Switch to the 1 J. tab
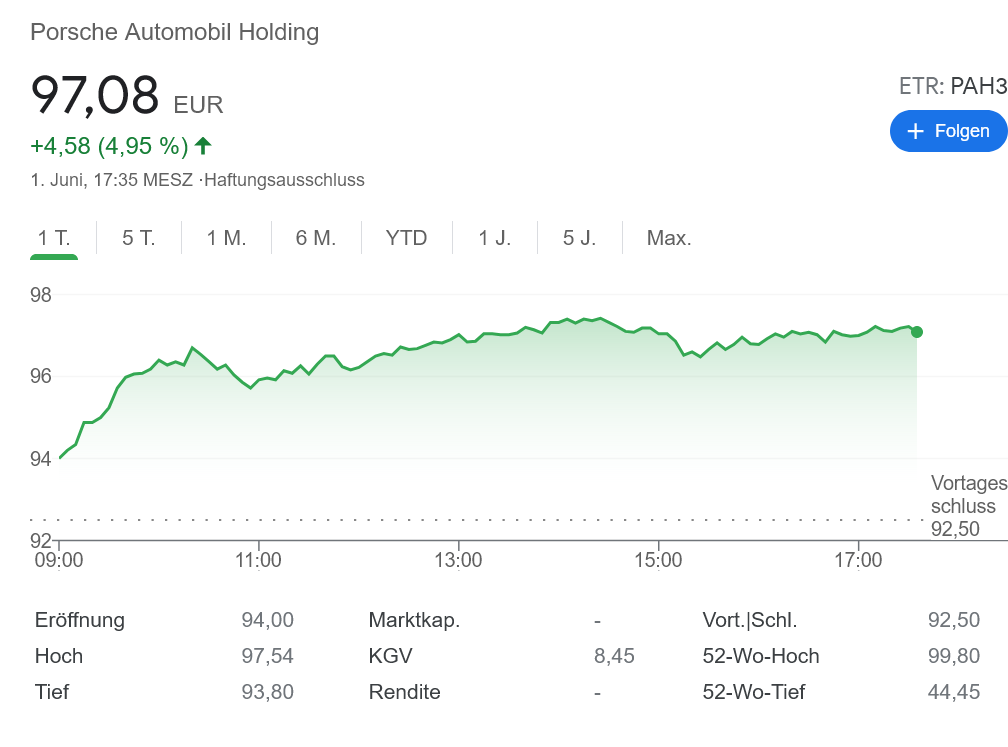Screen dimensions: 1008x747 pos(495,238)
